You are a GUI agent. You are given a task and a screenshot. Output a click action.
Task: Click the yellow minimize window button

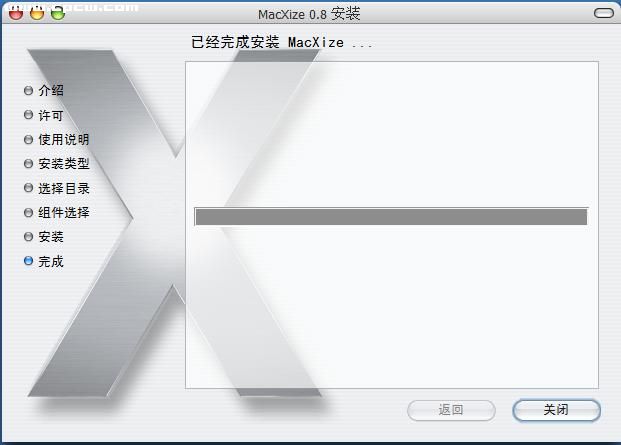coord(37,14)
